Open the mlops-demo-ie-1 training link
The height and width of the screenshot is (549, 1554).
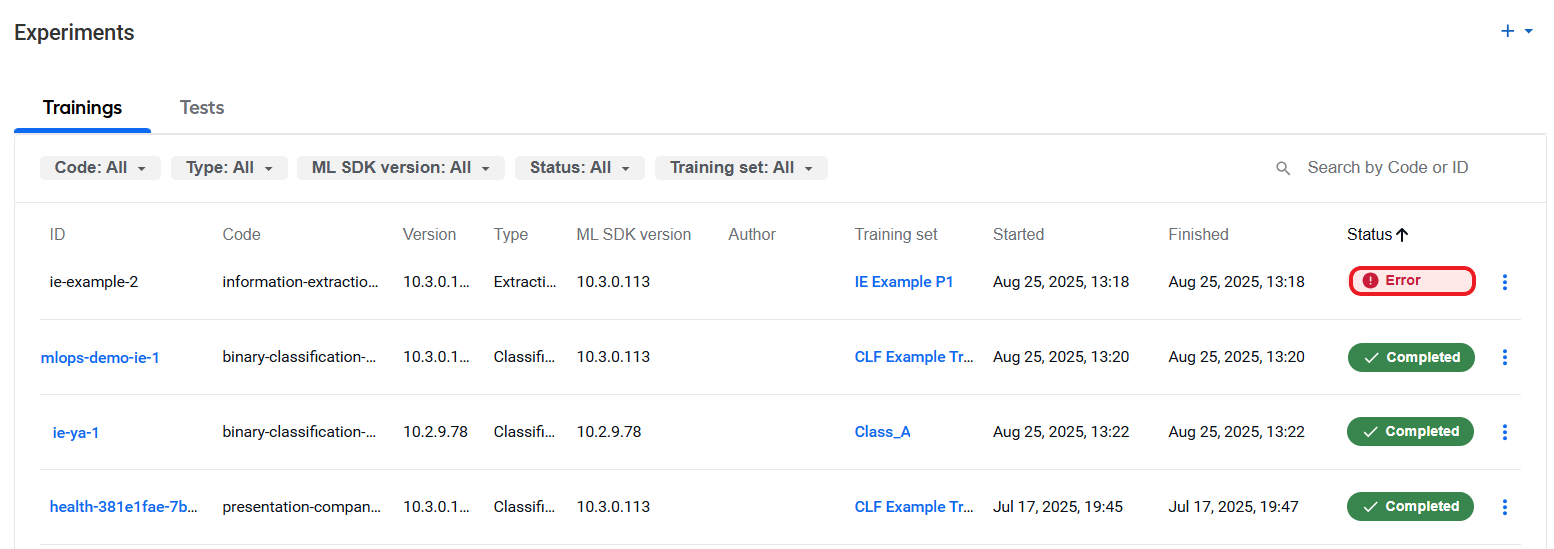coord(100,357)
